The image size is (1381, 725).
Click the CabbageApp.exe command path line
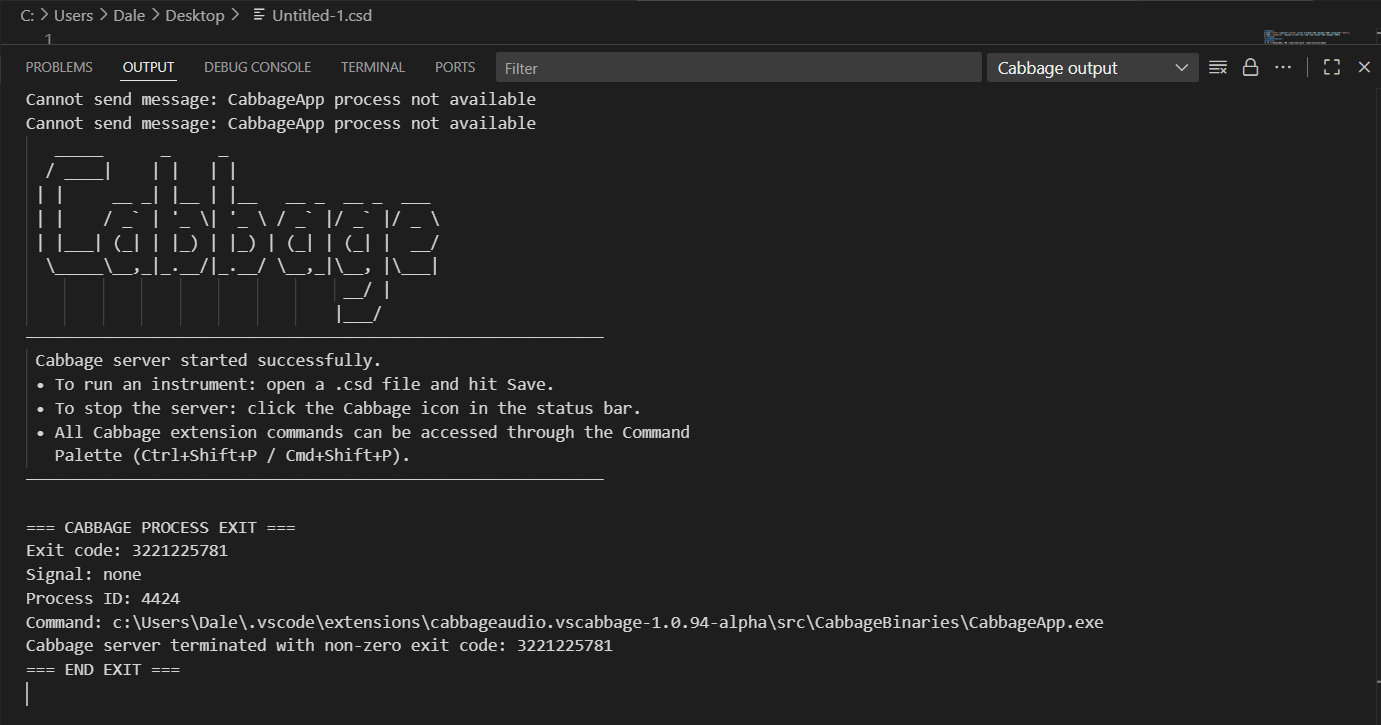[564, 622]
